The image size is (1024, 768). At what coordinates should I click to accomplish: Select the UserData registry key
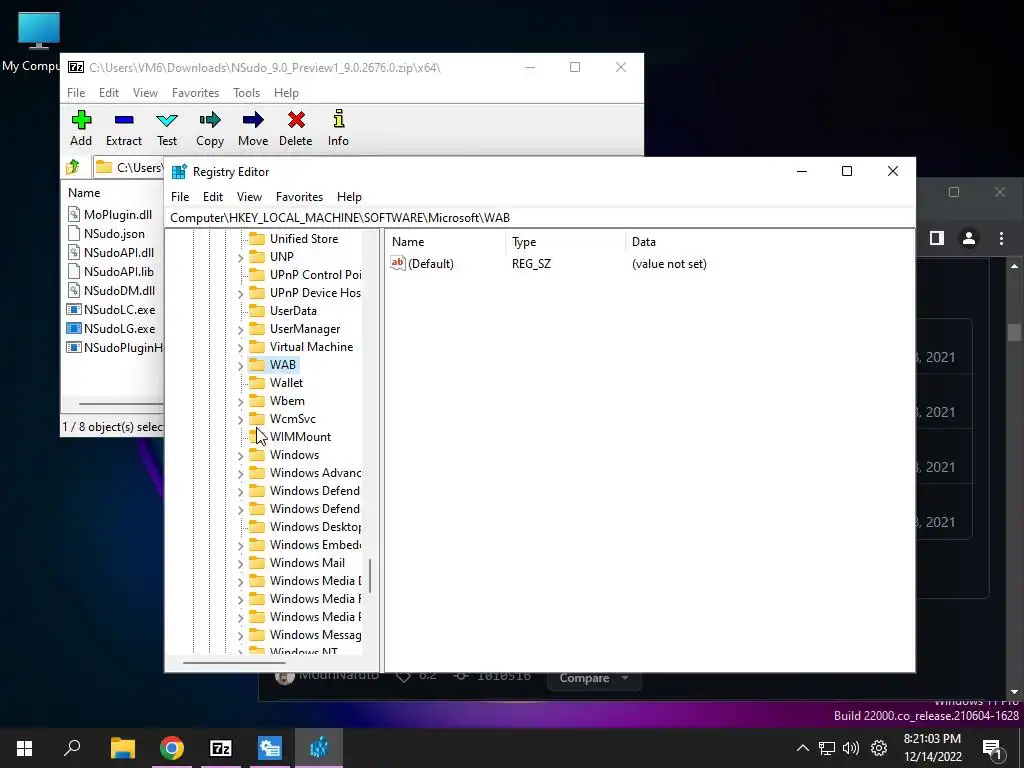pos(293,310)
